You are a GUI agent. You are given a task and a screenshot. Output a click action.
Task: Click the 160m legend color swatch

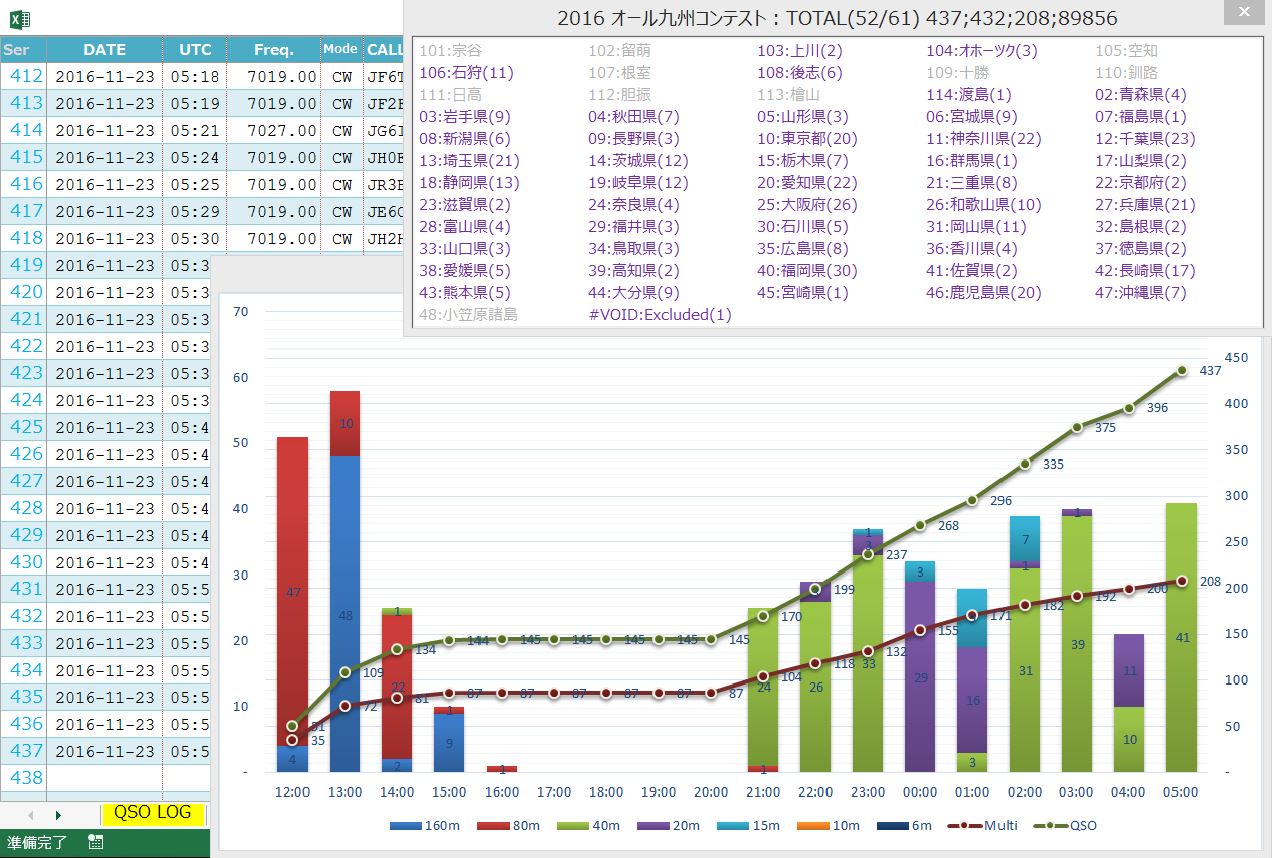[405, 826]
